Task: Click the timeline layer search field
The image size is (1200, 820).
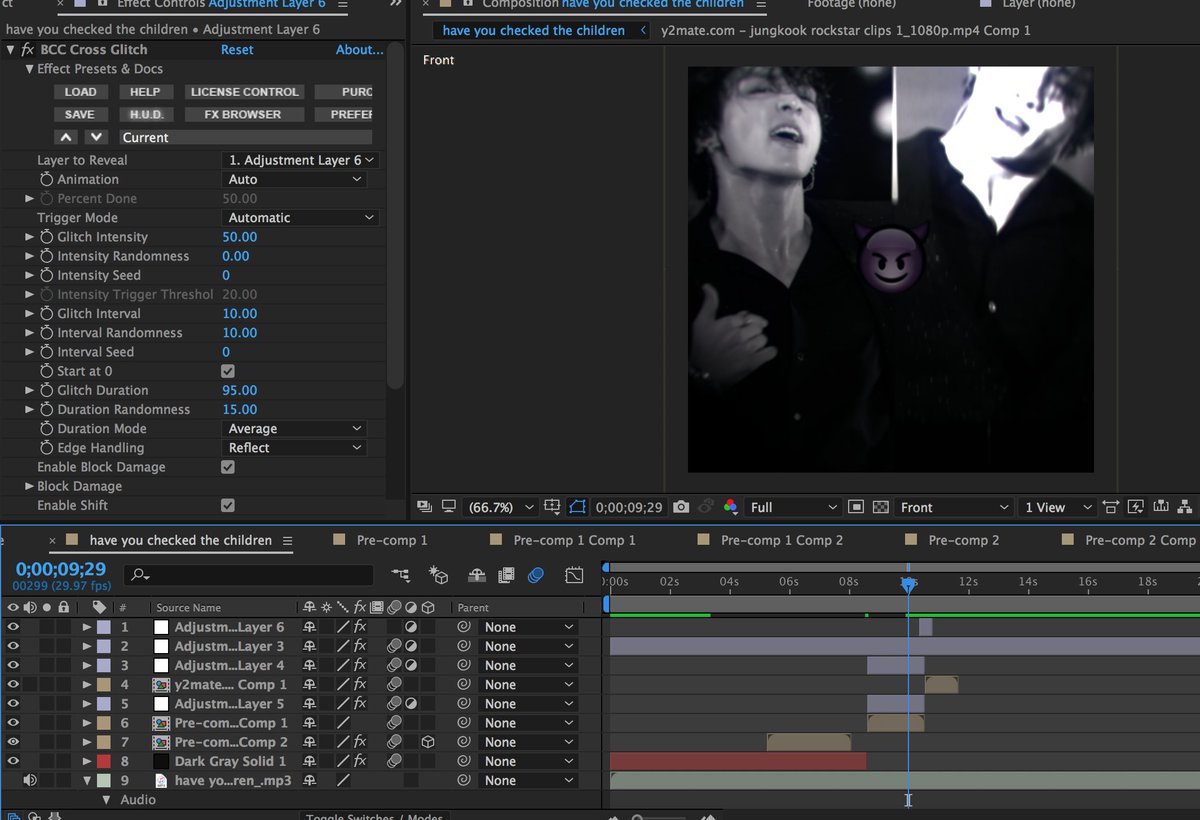Action: pyautogui.click(x=249, y=575)
